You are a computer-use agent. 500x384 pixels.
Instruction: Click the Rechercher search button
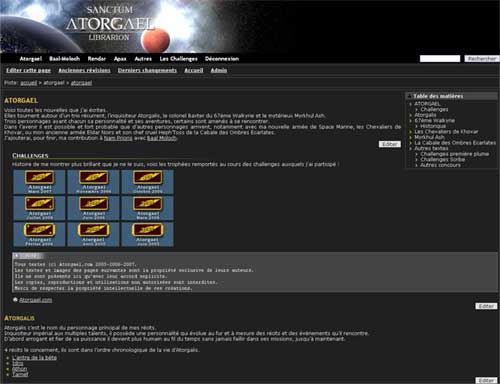coord(482,59)
